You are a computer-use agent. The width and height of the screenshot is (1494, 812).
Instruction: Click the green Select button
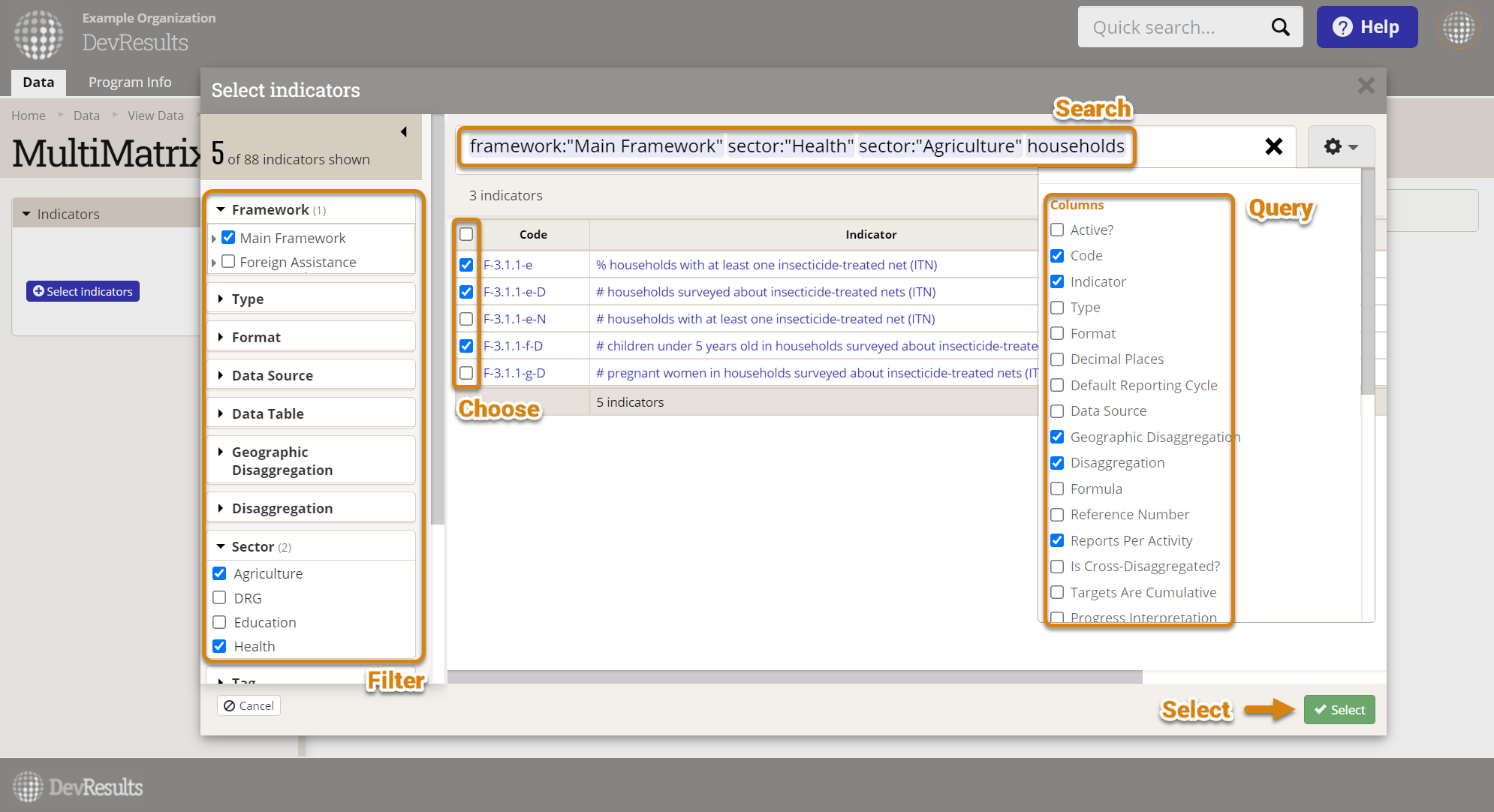[1339, 709]
